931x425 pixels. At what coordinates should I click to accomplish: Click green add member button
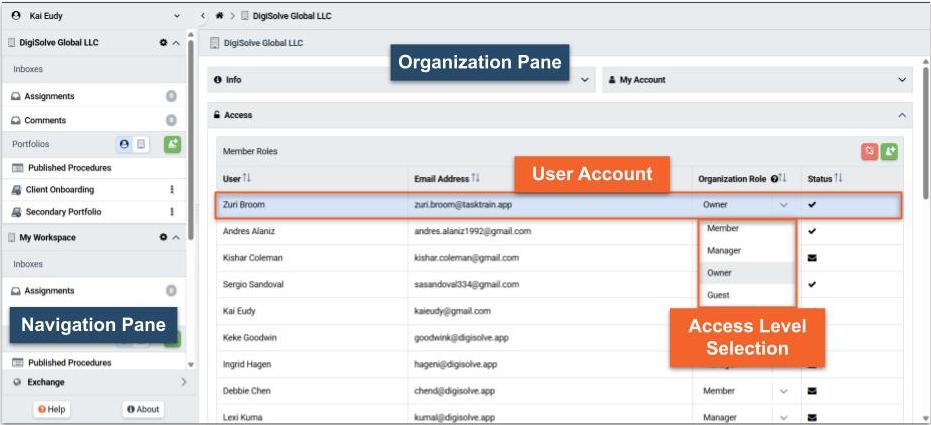(x=889, y=152)
